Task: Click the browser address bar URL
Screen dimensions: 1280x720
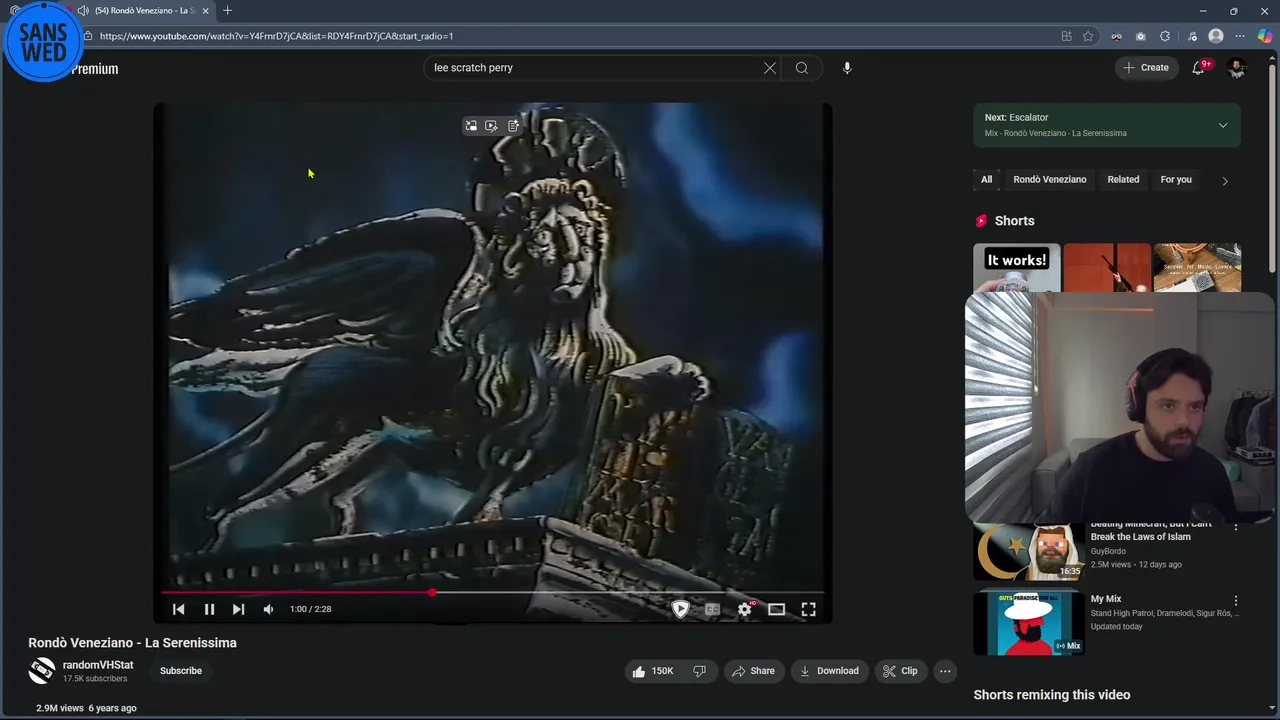Action: 276,36
